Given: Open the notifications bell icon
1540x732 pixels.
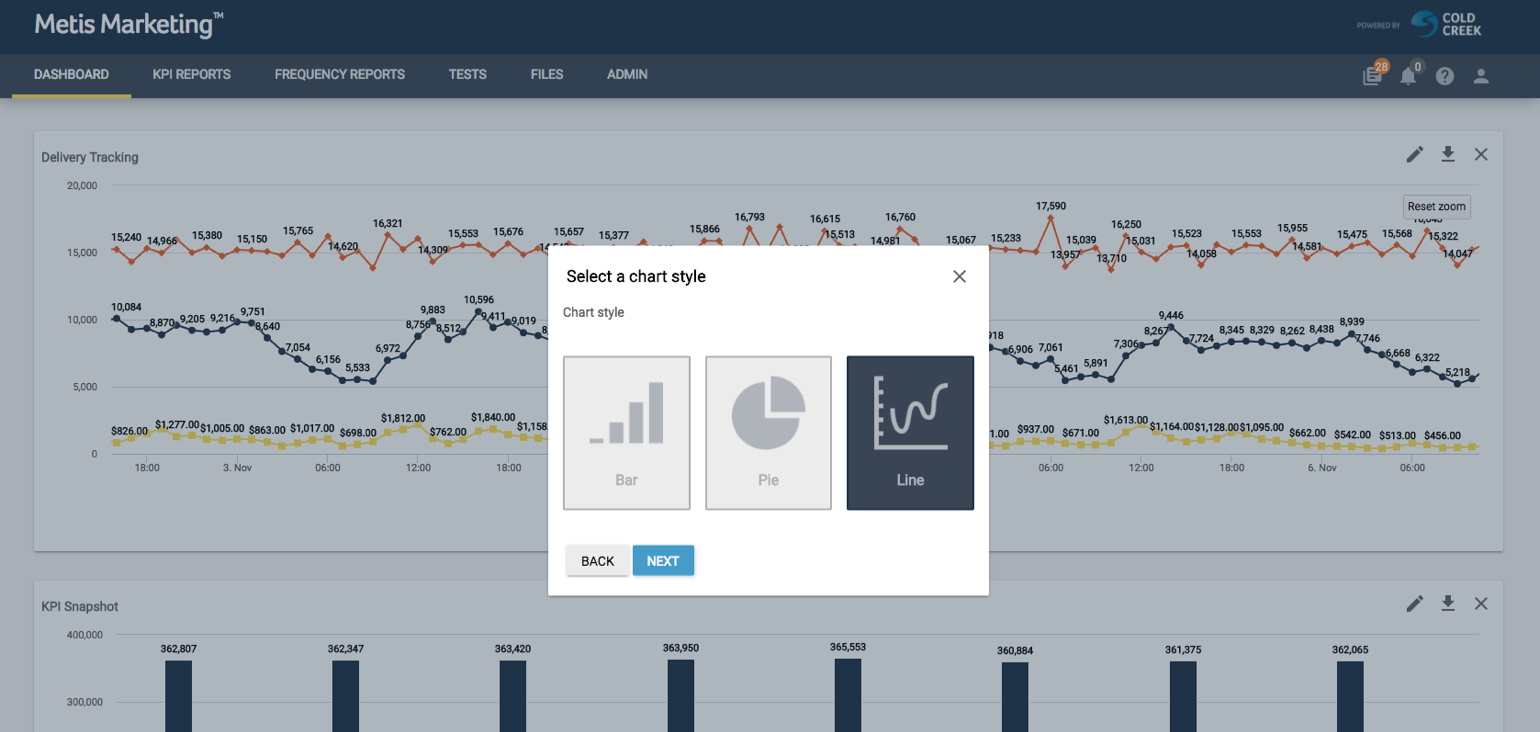Looking at the screenshot, I should click(1408, 75).
